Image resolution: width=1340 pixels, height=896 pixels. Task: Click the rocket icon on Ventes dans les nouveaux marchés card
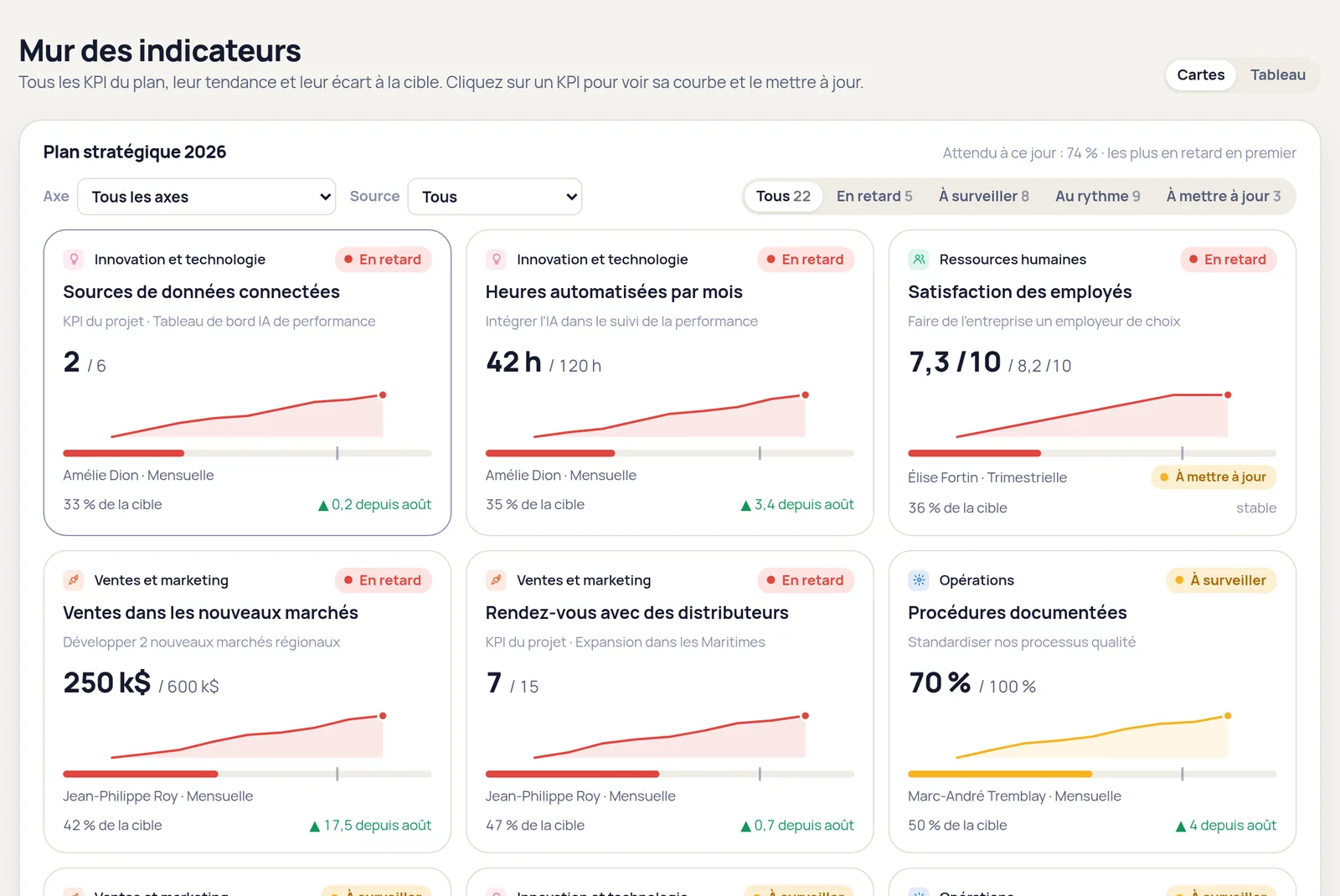pyautogui.click(x=74, y=580)
